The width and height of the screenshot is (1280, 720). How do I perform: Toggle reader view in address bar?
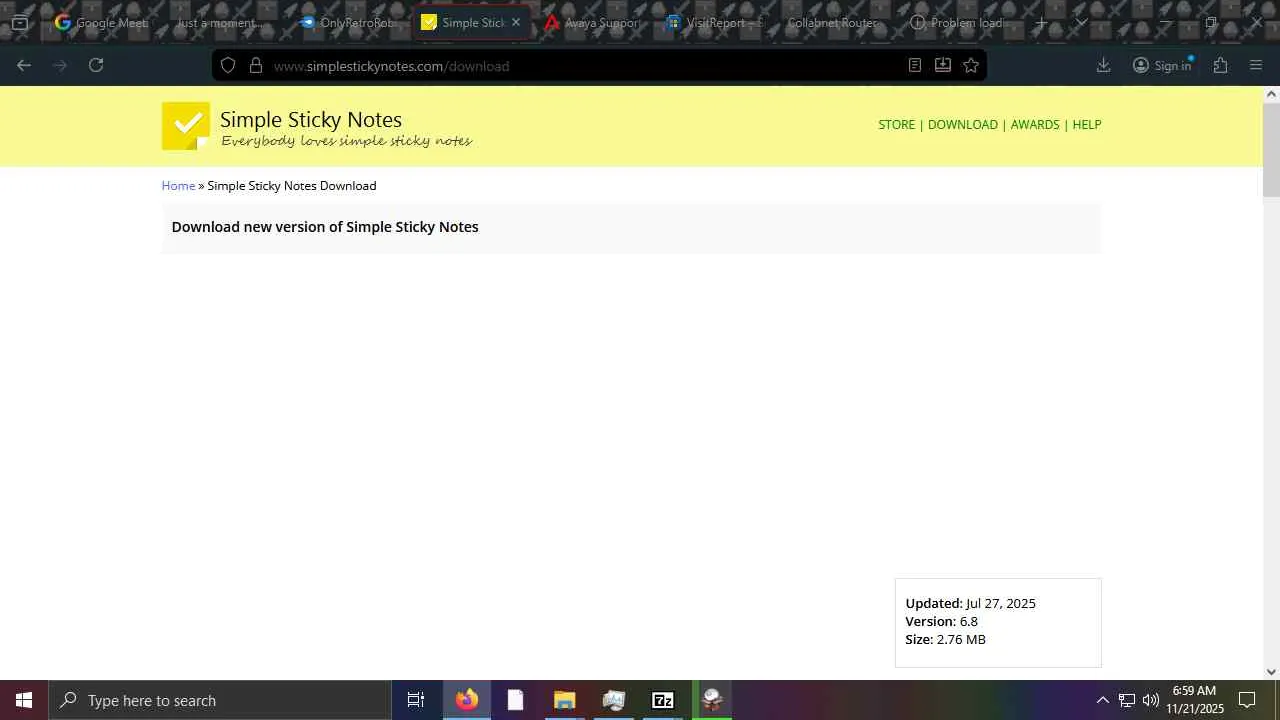coord(914,65)
